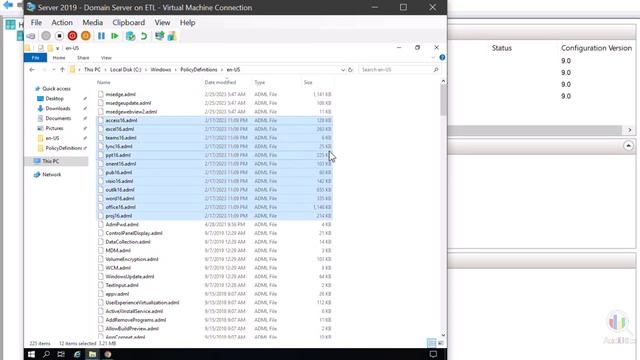The image size is (640, 360).
Task: Expand the address bar history dropdown
Action: click(x=342, y=70)
